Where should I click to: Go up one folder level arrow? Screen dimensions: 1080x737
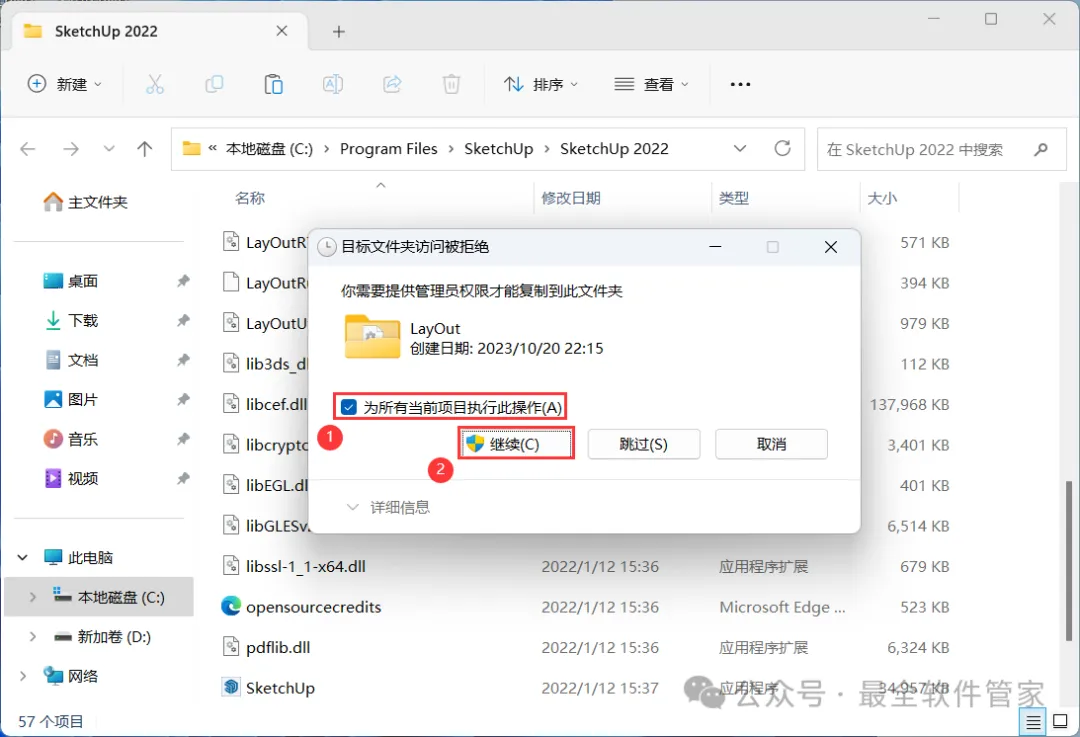click(x=145, y=149)
